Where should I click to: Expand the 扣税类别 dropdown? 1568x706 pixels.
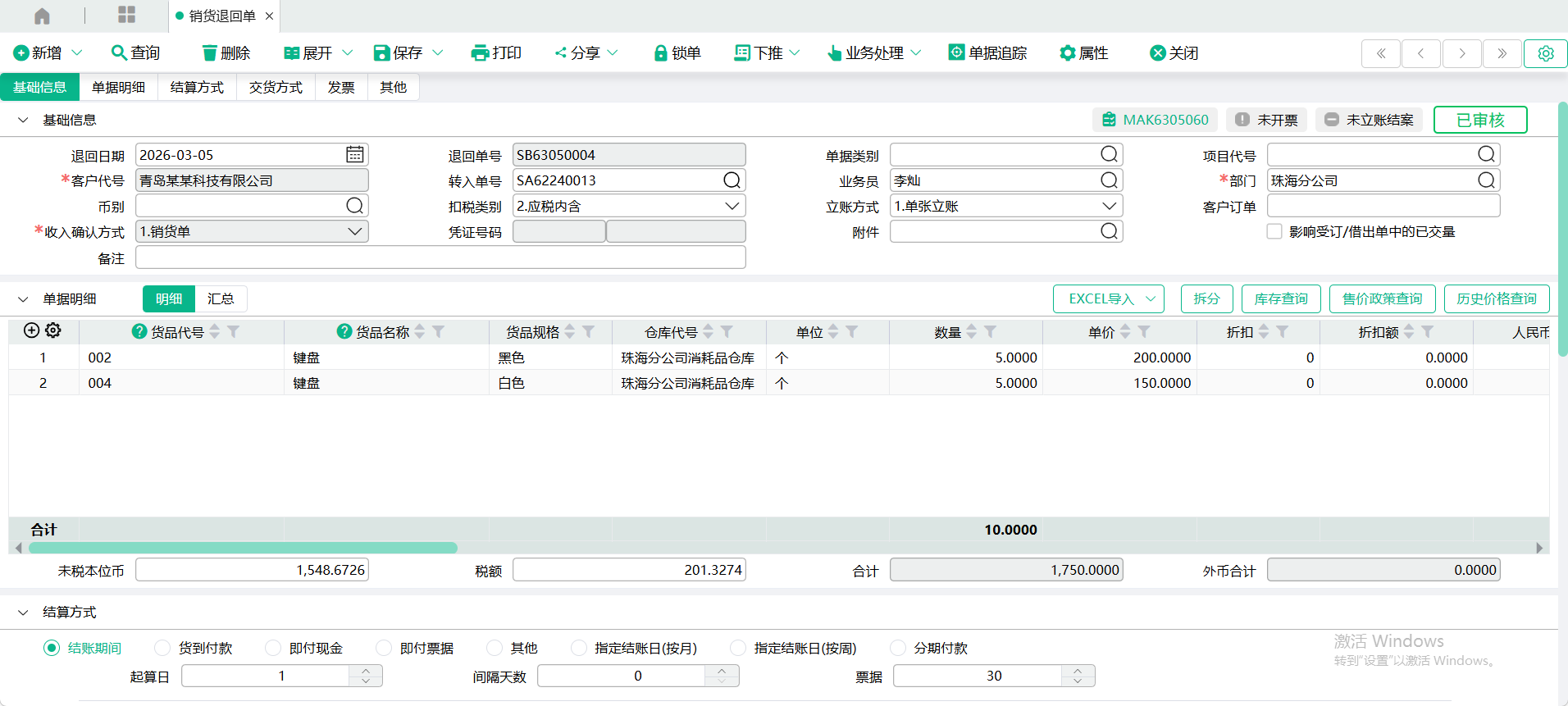[x=732, y=206]
